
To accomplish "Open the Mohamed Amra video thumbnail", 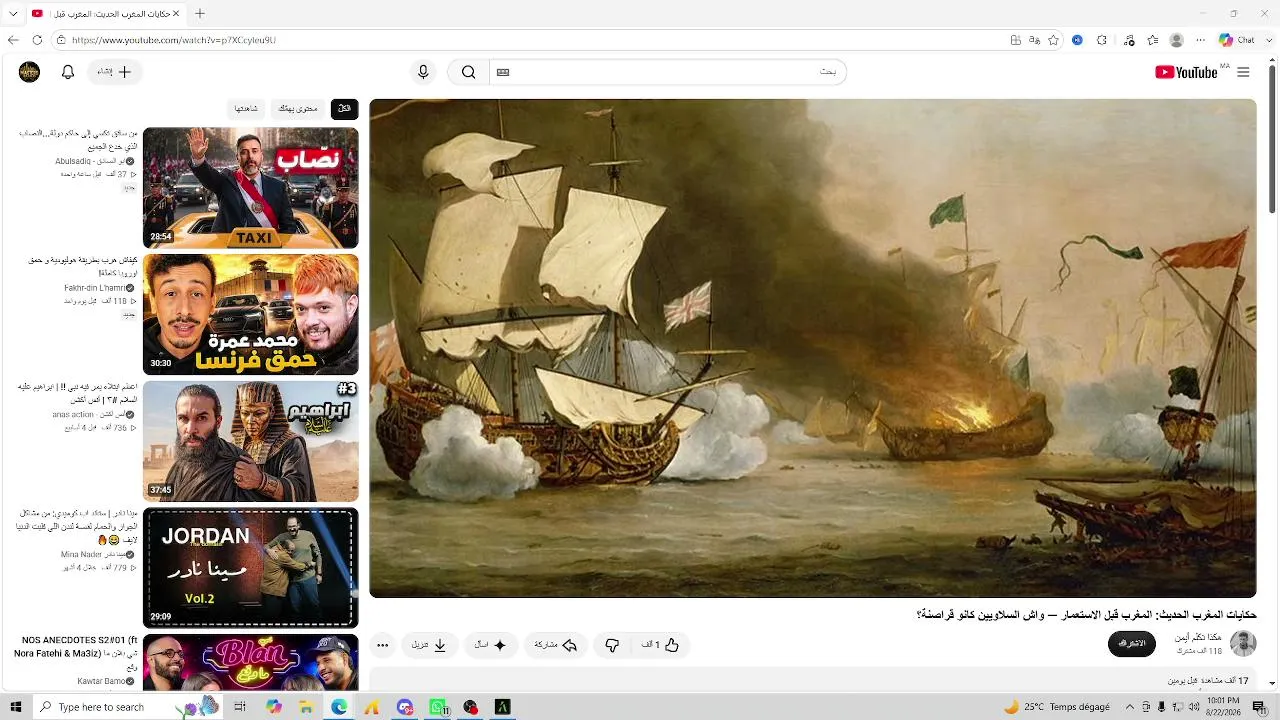I will click(x=250, y=314).
